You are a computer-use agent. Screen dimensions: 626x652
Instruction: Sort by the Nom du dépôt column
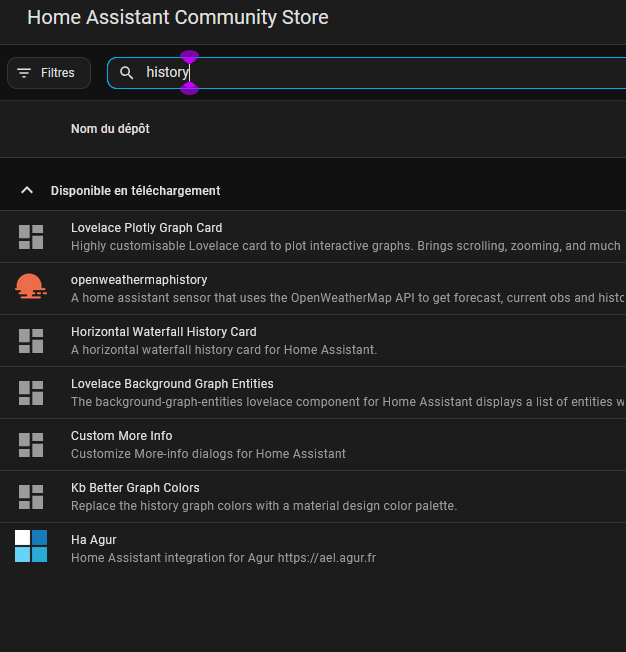coord(110,129)
